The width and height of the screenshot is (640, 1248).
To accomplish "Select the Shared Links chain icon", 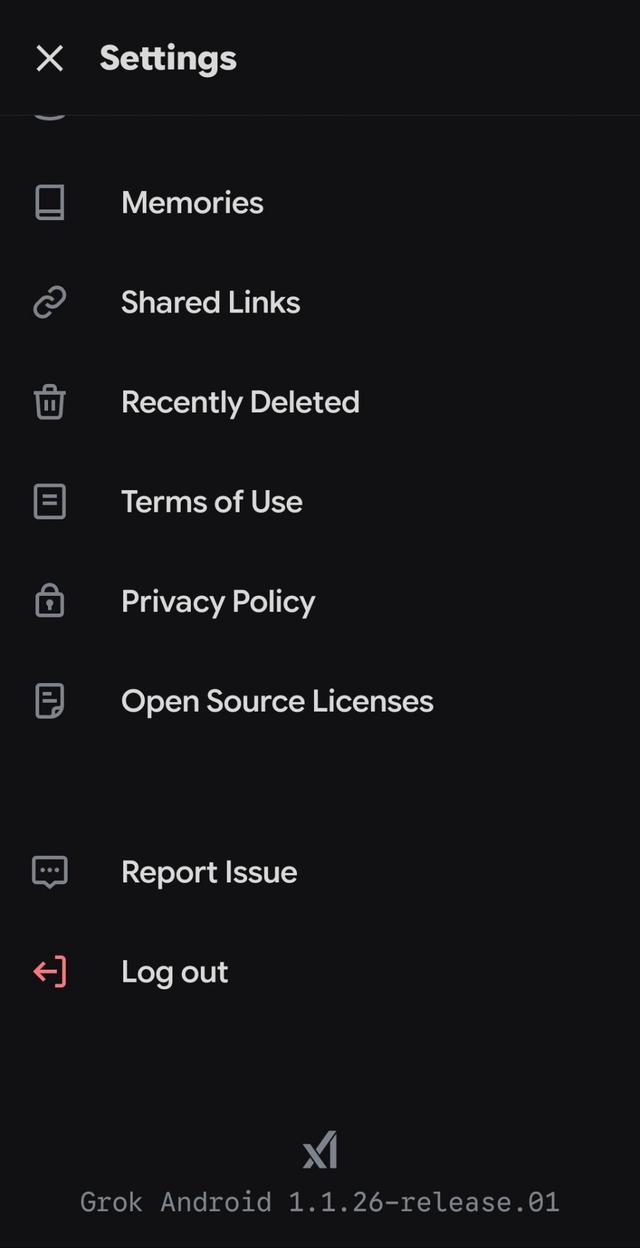I will (49, 302).
